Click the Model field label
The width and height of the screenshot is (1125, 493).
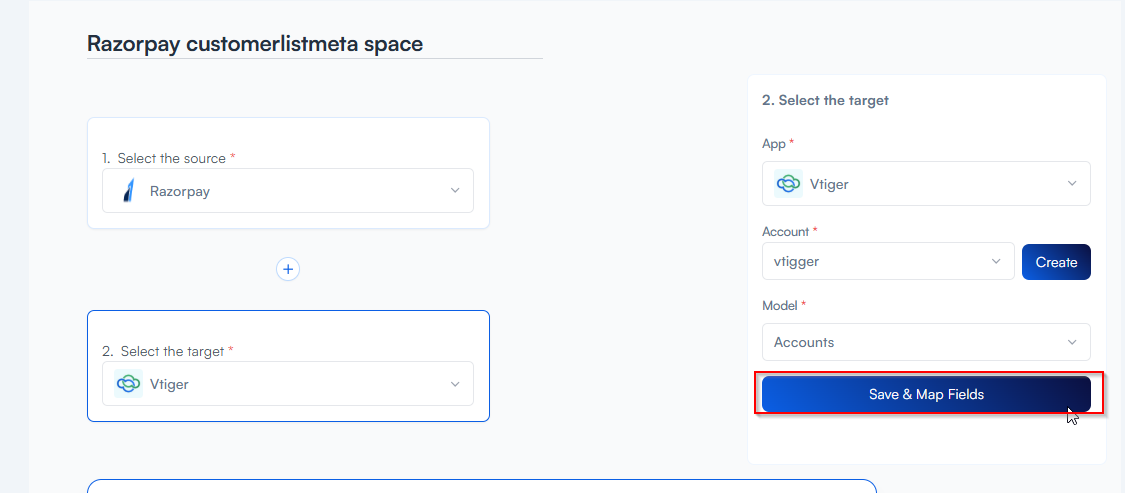tap(780, 305)
